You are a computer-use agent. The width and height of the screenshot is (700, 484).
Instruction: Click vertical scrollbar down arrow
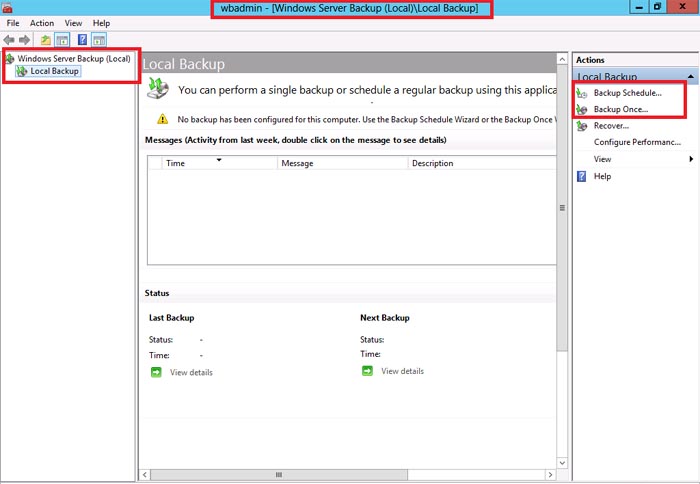click(x=562, y=463)
